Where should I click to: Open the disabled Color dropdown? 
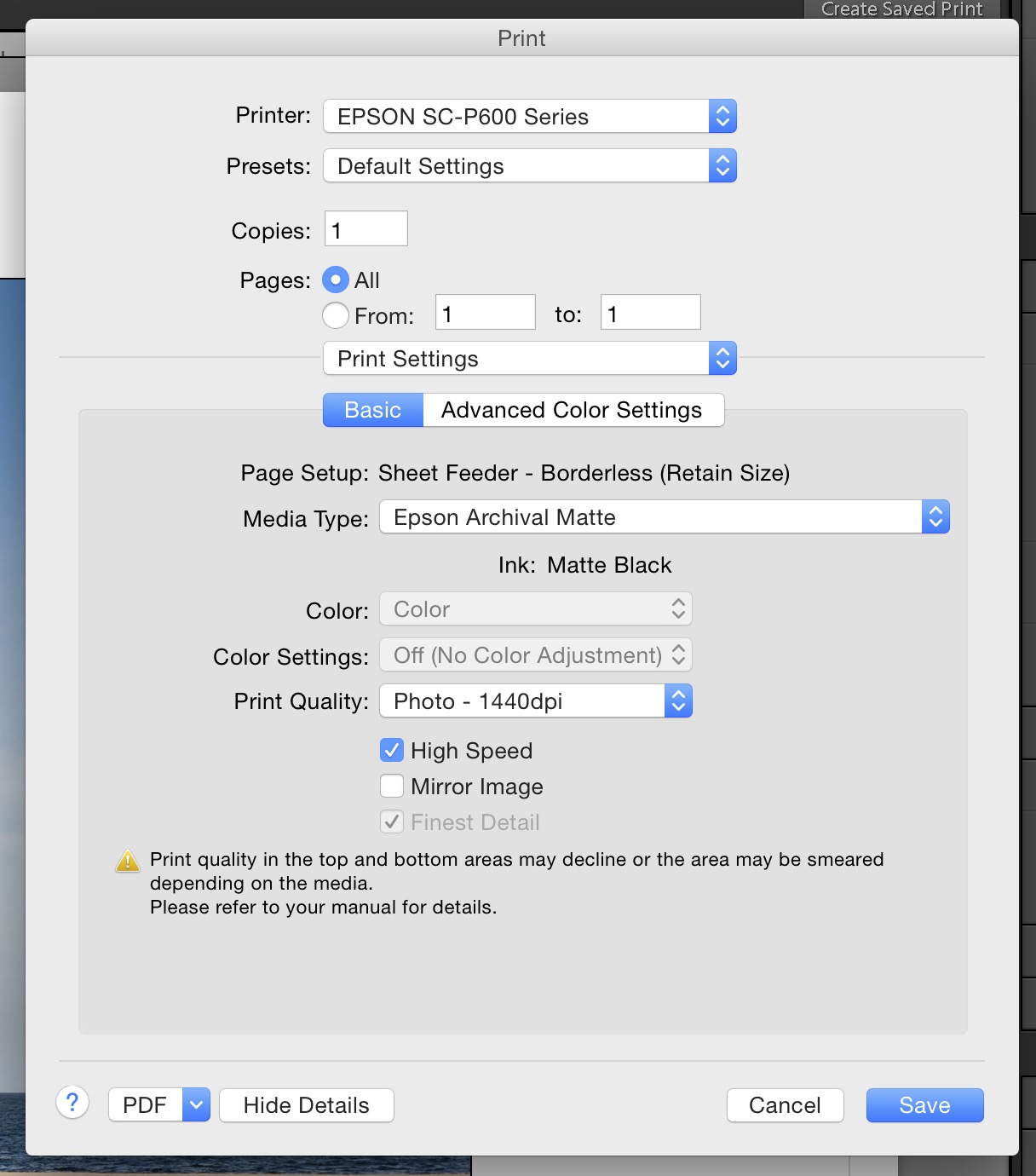[536, 608]
